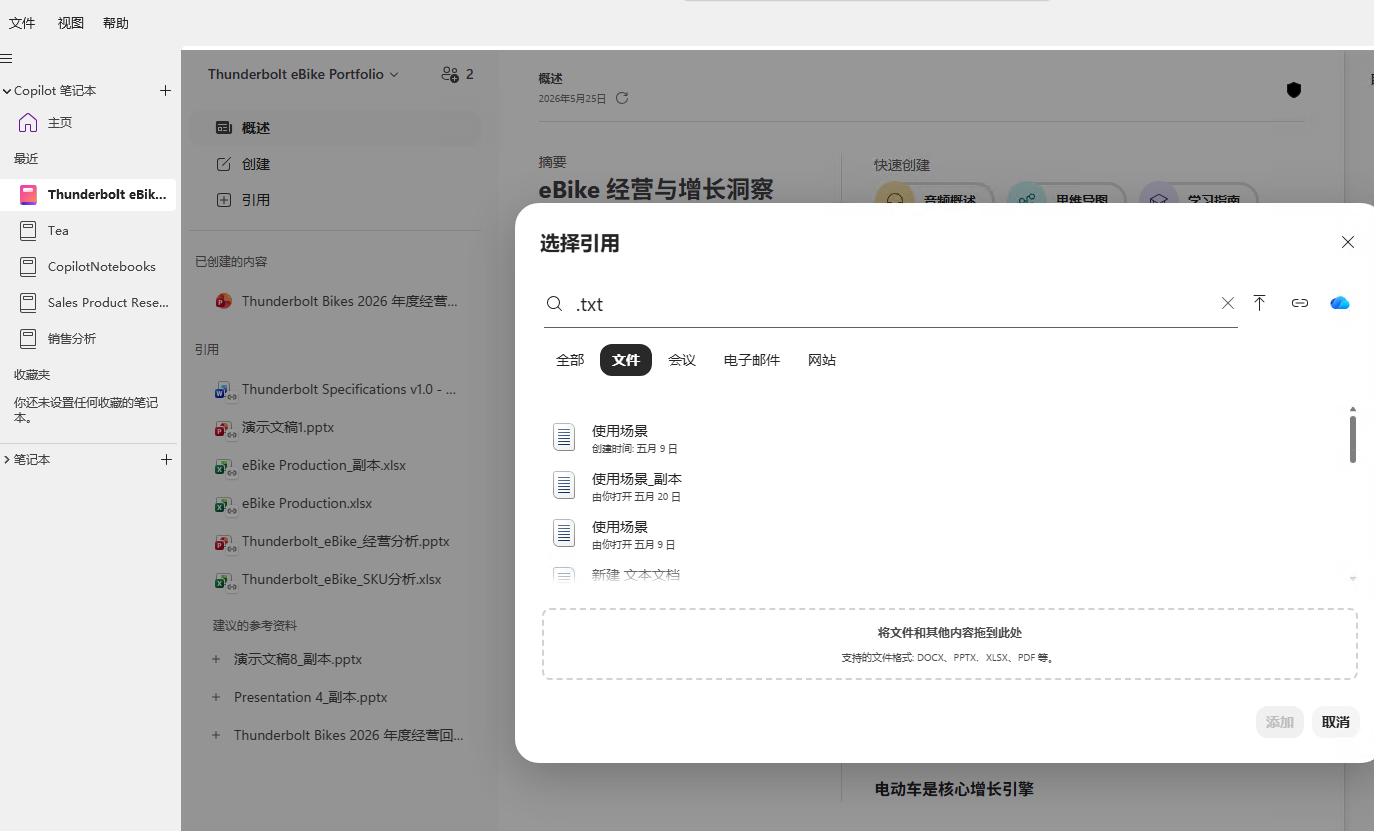1374x831 pixels.
Task: Open Thunderbolt eBike Portfolio title dropdown
Action: point(303,74)
